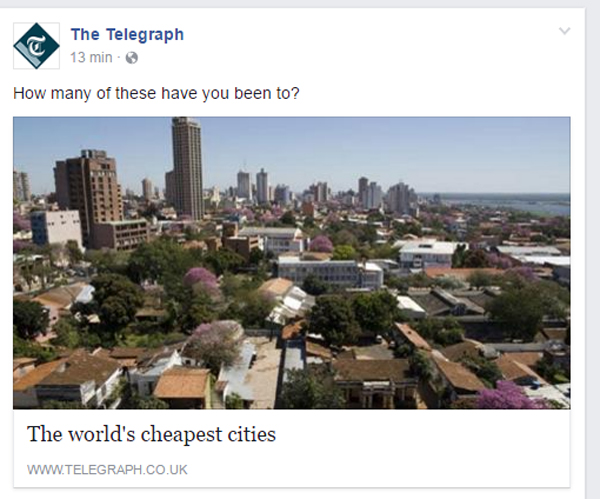
Task: Open The Telegraph page name link
Action: [127, 34]
